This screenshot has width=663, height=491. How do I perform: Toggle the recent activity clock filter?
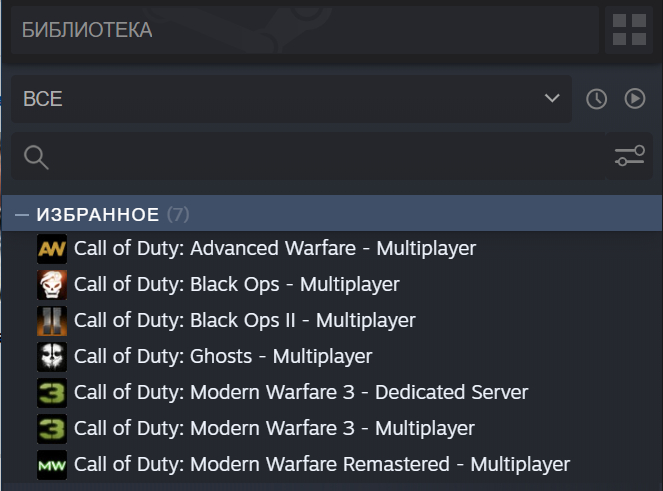click(x=596, y=99)
